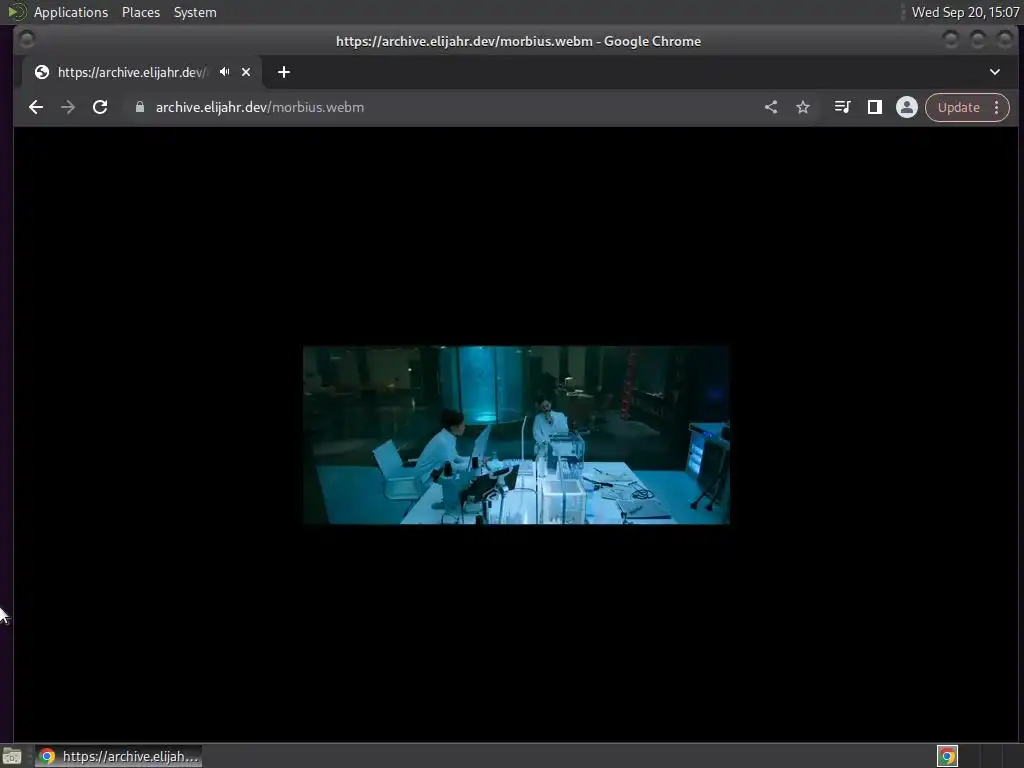Image resolution: width=1024 pixels, height=768 pixels.
Task: Click the Chrome taskbar window button
Action: coord(118,756)
